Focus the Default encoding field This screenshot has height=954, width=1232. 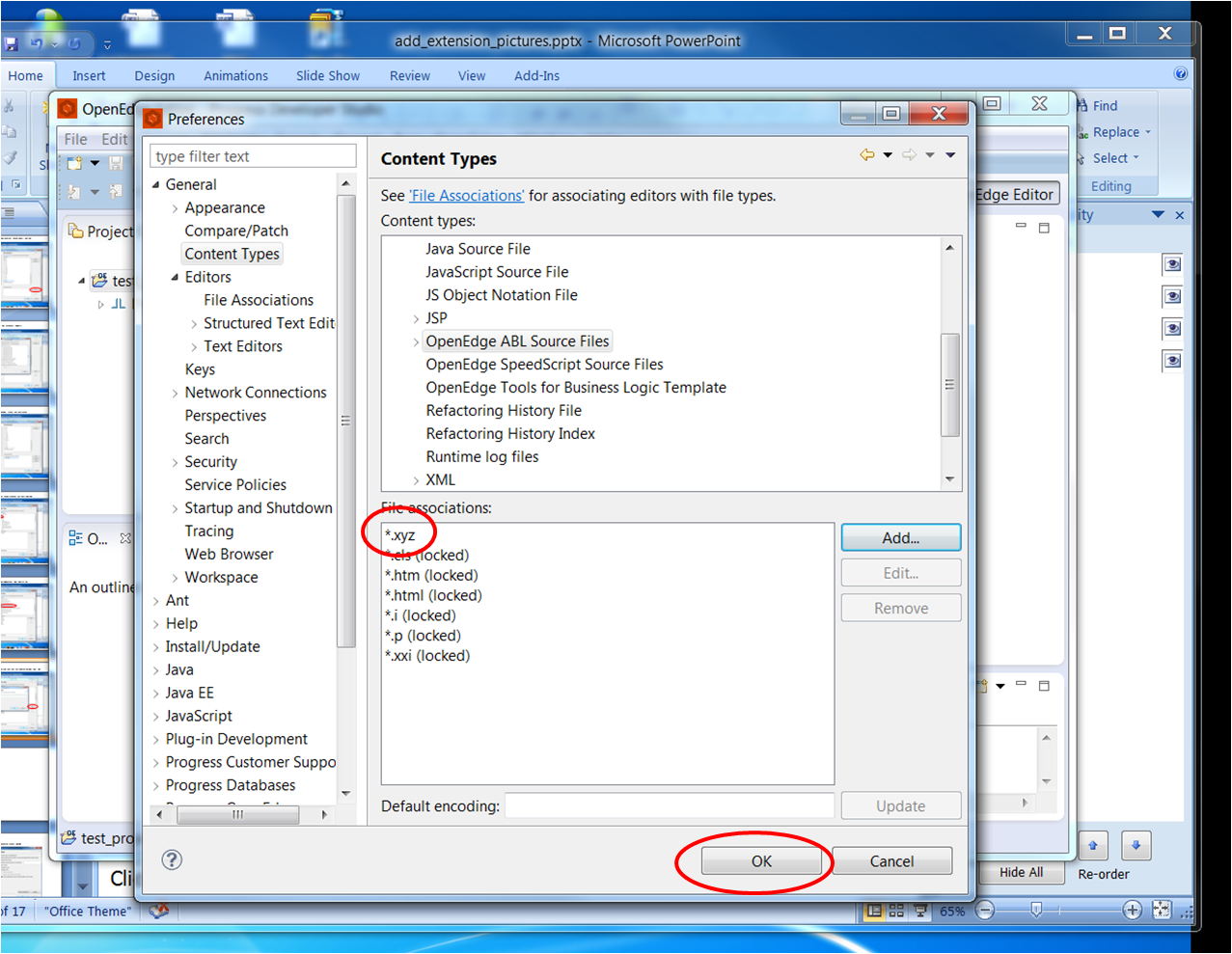pos(670,805)
